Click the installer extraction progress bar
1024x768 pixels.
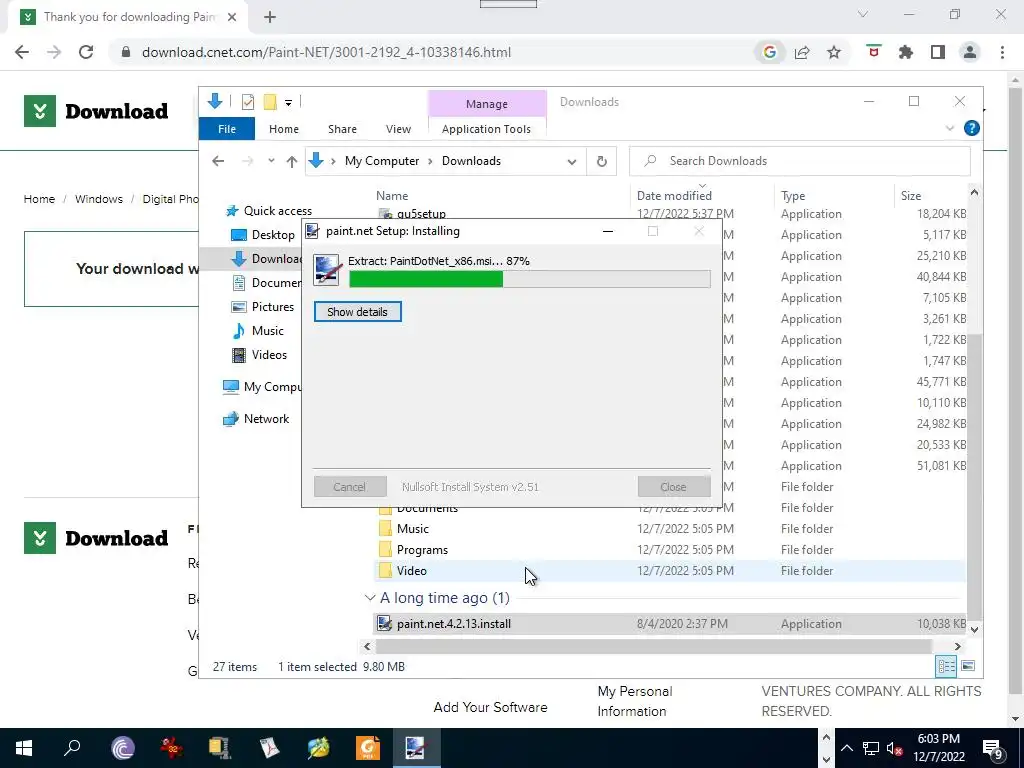tap(530, 279)
